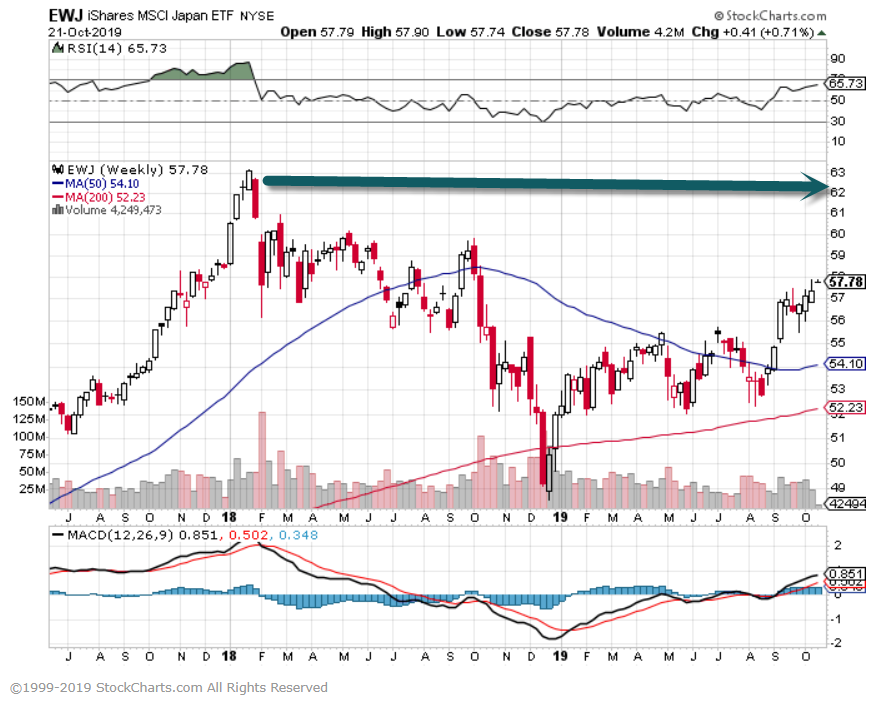Click the 25M volume axis label
This screenshot has width=893, height=707.
click(32, 489)
